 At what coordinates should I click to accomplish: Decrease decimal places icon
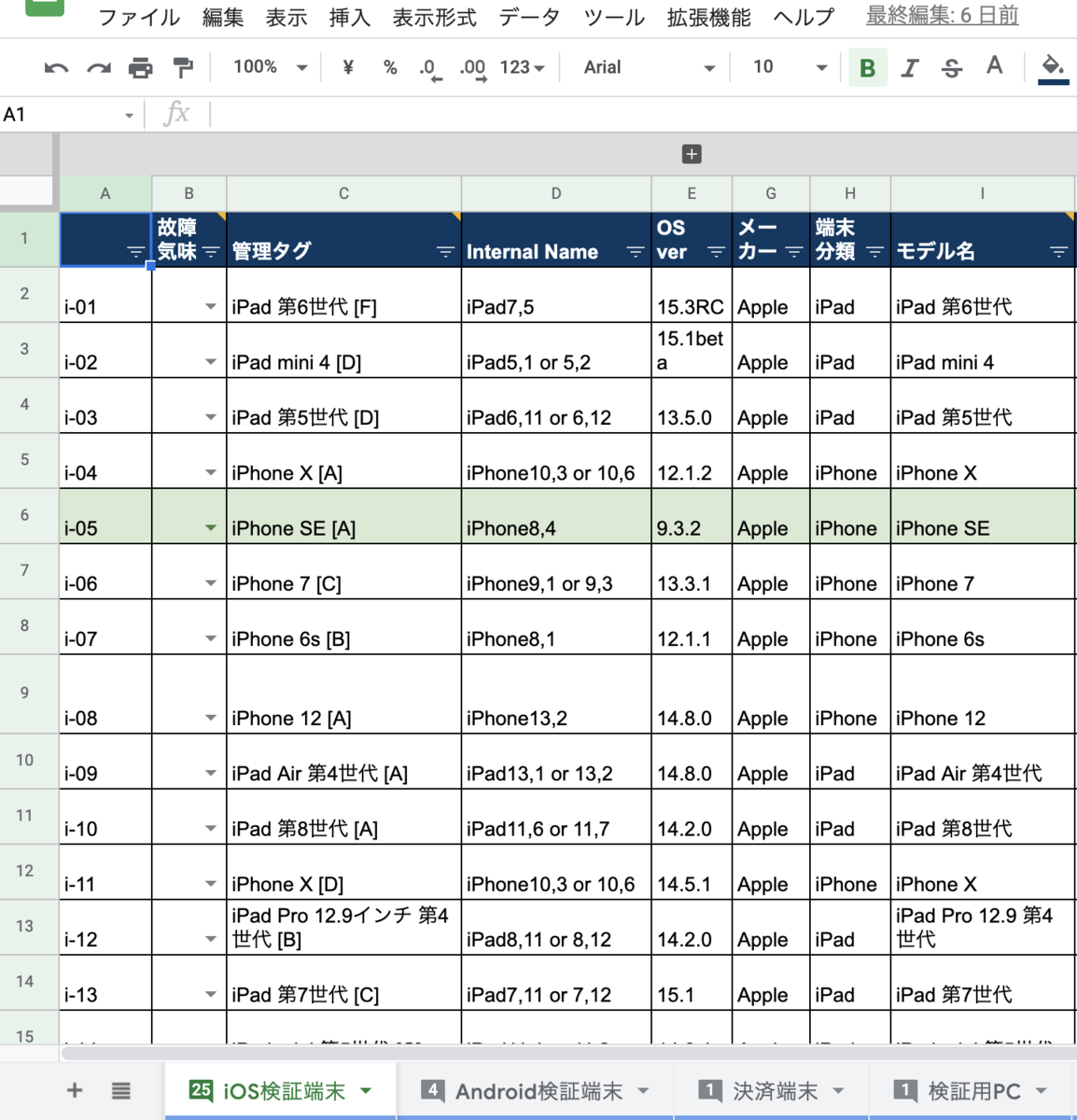tap(430, 69)
